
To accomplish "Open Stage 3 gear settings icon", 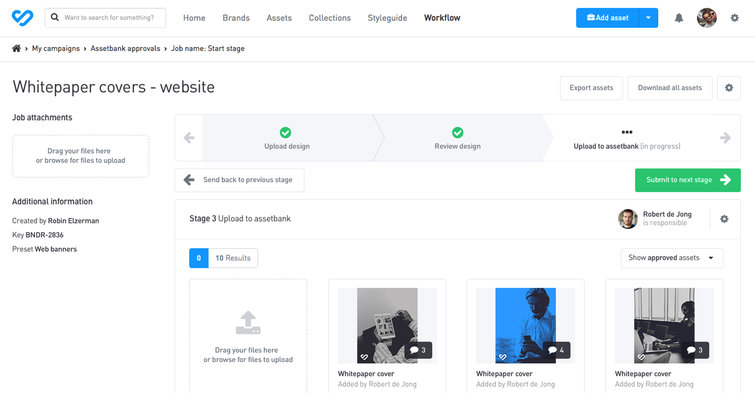I will pos(724,219).
